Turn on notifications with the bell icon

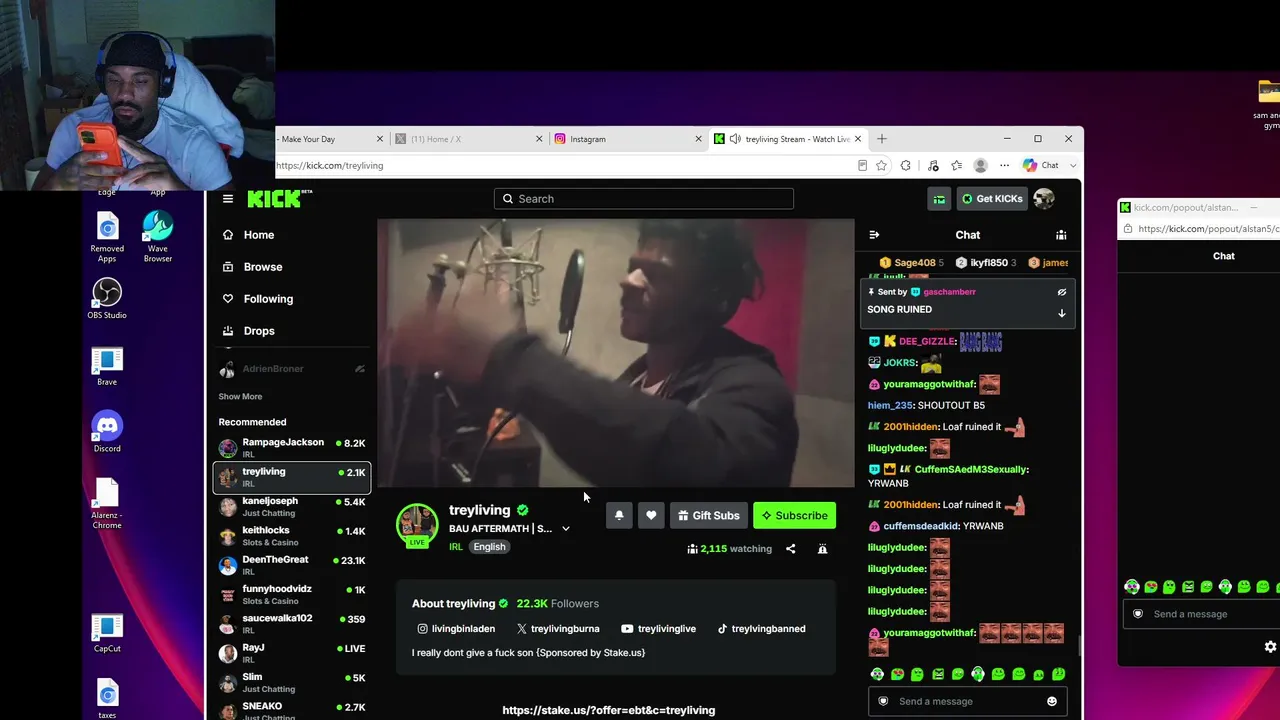[619, 515]
